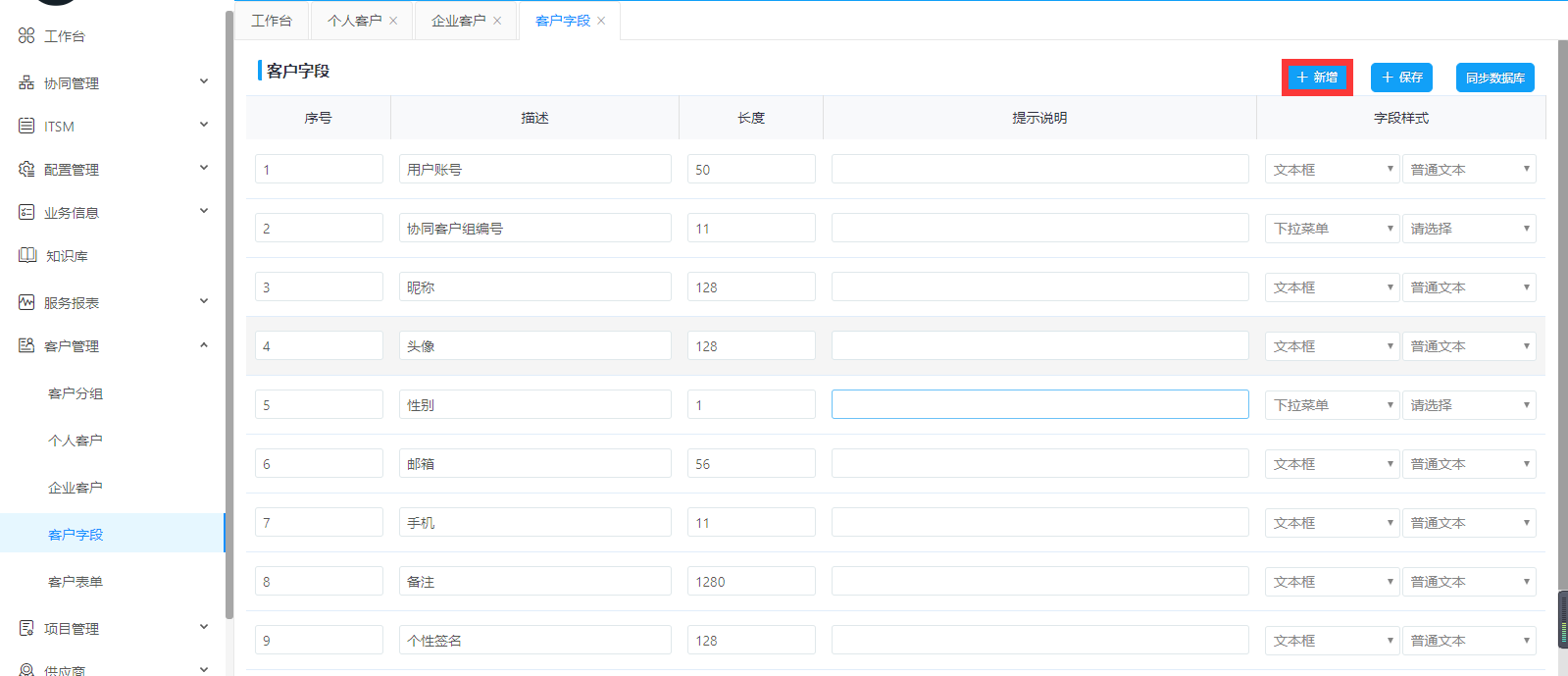
Task: Open 普通文本 dropdown in 昵称 row
Action: 1468,287
